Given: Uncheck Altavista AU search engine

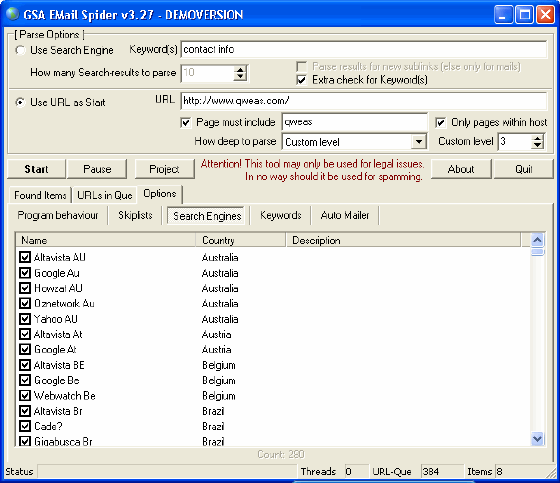Looking at the screenshot, I should coord(25,257).
